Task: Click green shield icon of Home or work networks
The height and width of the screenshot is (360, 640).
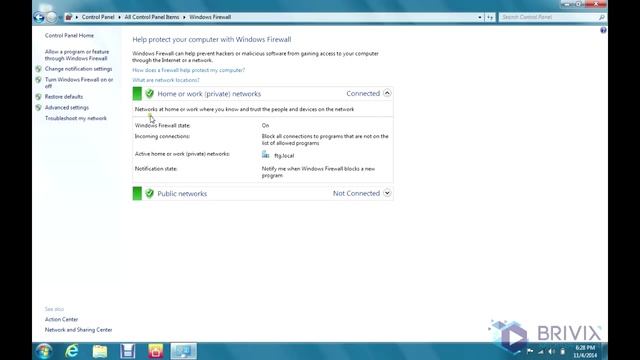Action: point(149,93)
